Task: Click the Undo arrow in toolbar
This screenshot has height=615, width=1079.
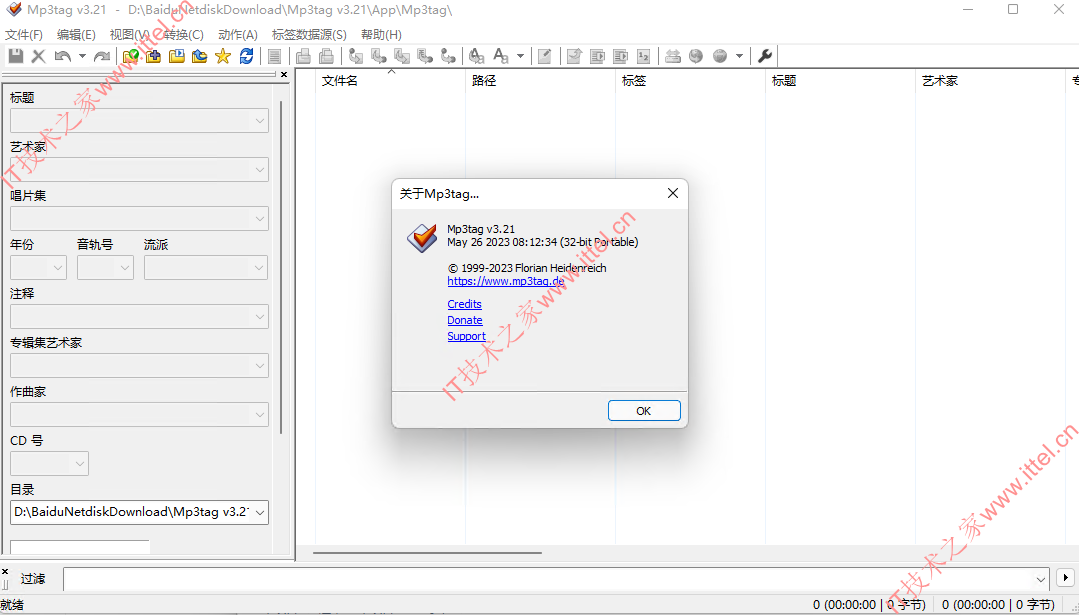Action: coord(63,56)
